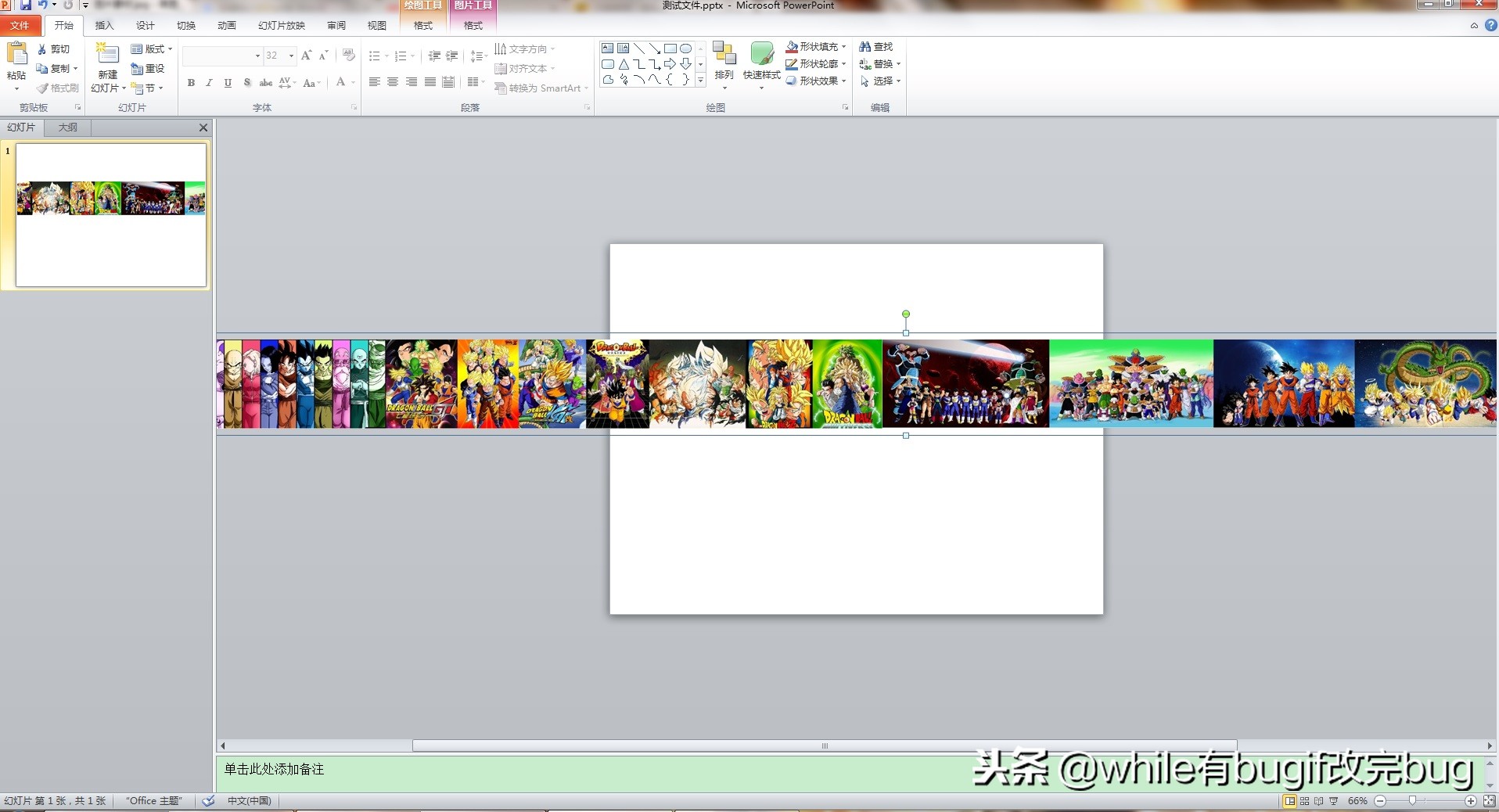This screenshot has height=812, width=1499.
Task: Justify the paragraph text
Action: (430, 82)
